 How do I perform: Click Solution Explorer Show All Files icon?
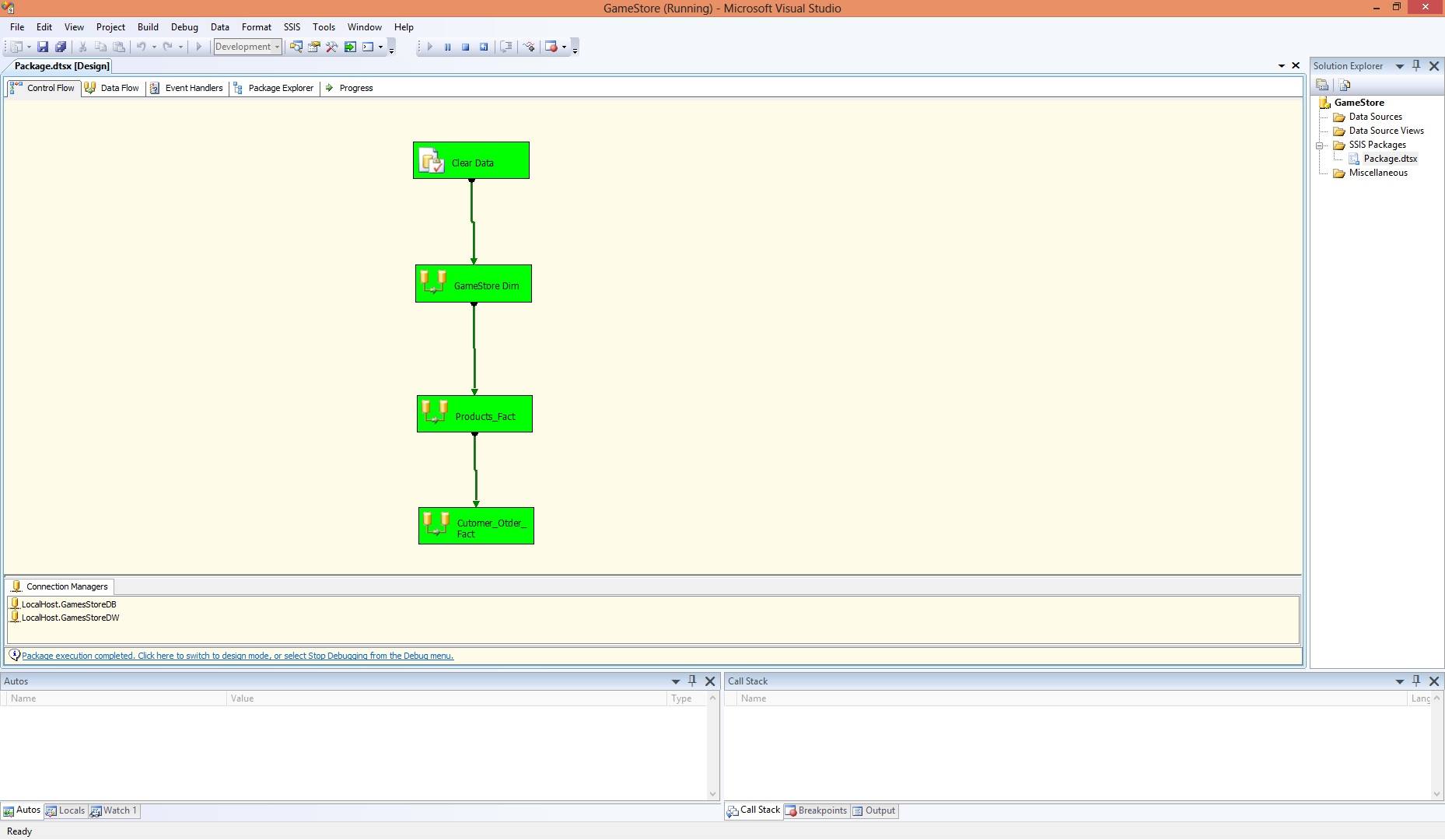coord(1345,85)
